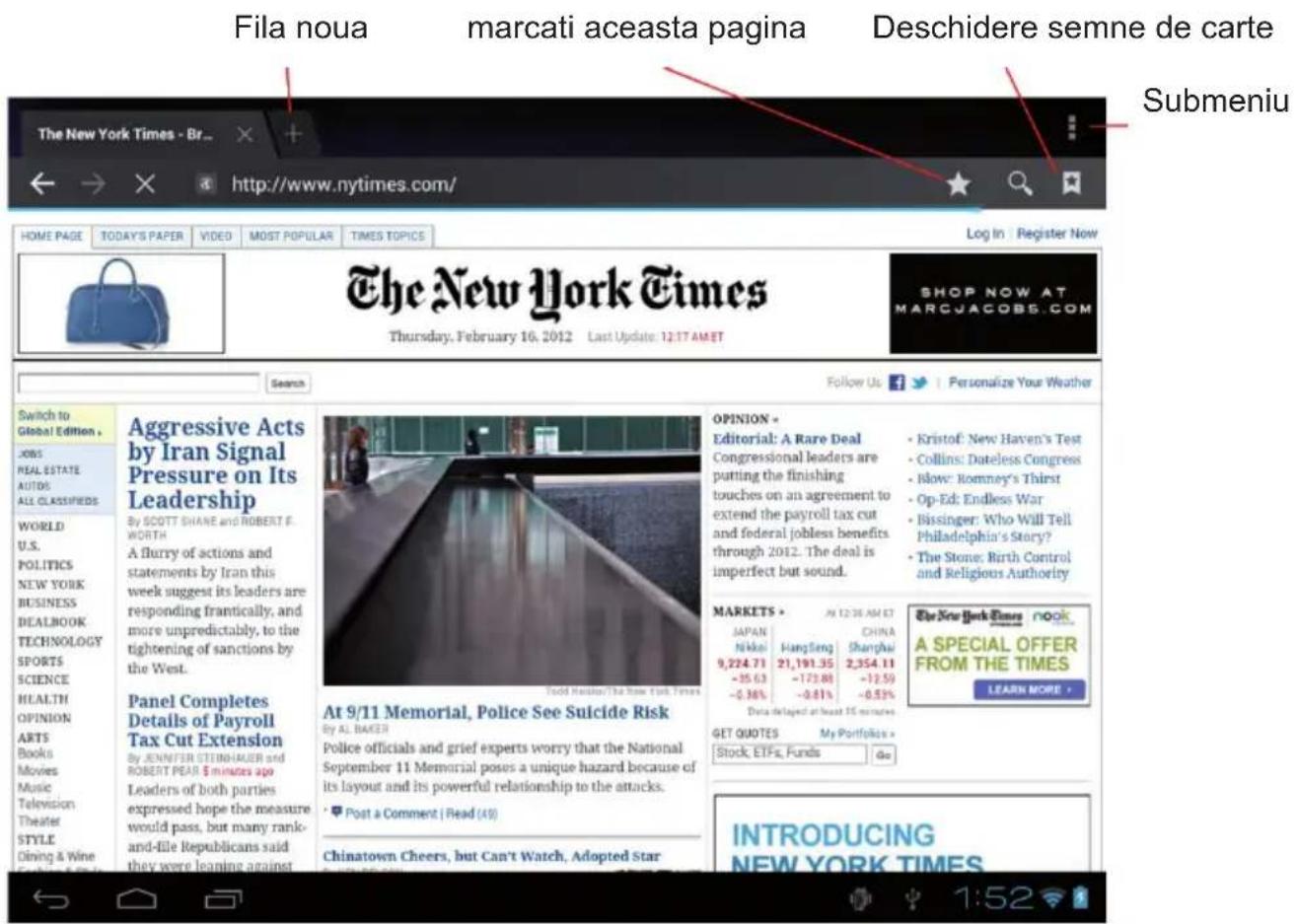The image size is (1297, 924).
Task: Open MOST POPULAR tab
Action: coord(291,237)
